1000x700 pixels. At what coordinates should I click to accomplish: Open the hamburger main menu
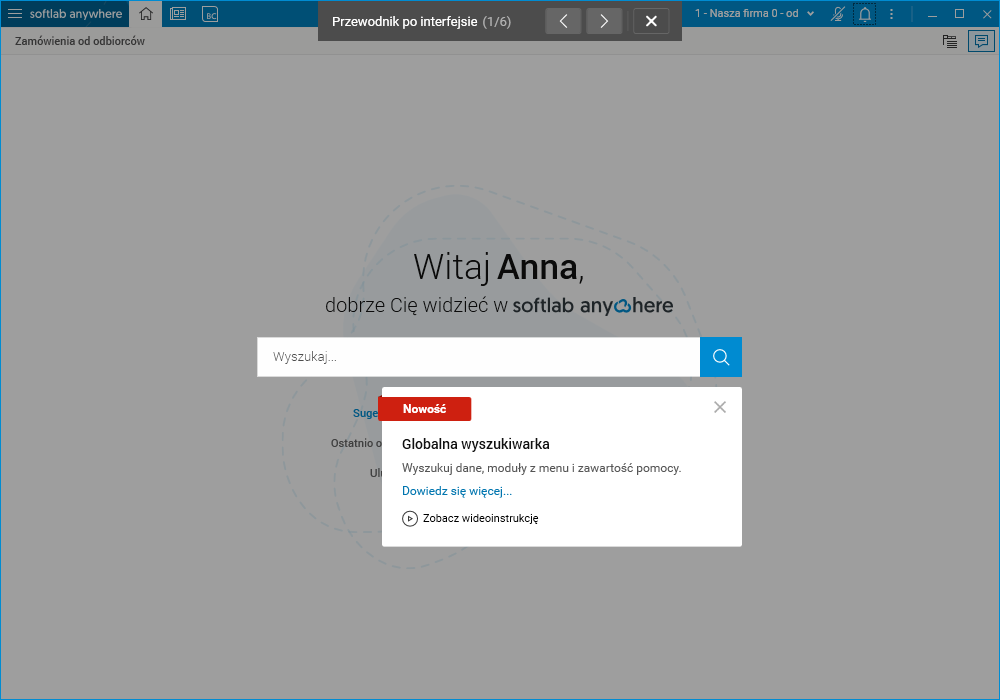click(x=15, y=13)
